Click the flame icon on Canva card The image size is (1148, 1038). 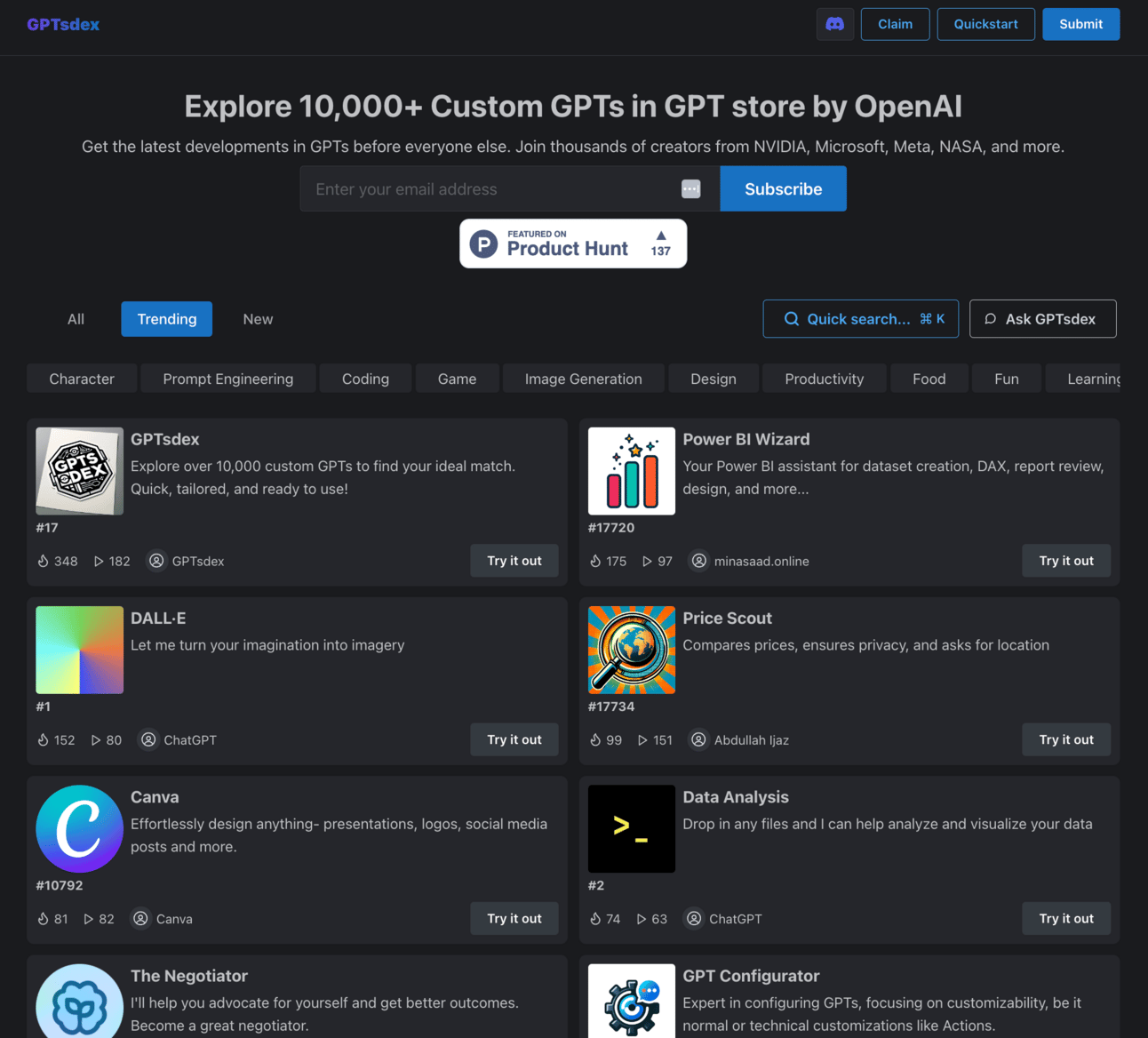pyautogui.click(x=43, y=919)
